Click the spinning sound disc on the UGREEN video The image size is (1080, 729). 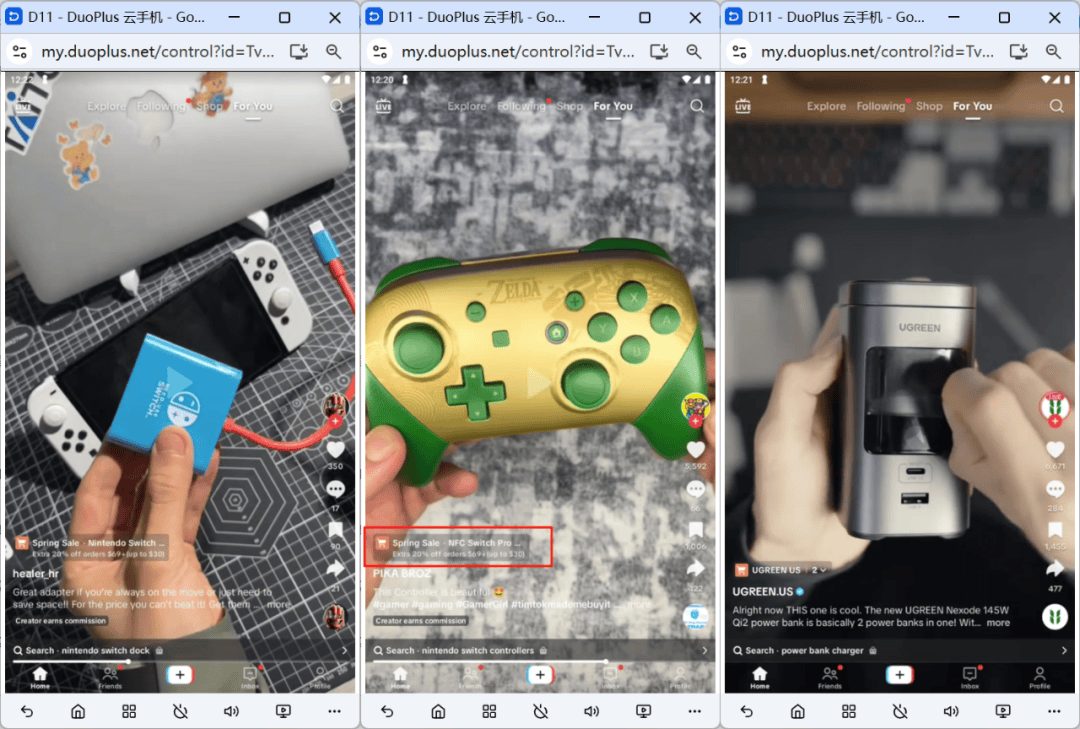coord(1055,617)
